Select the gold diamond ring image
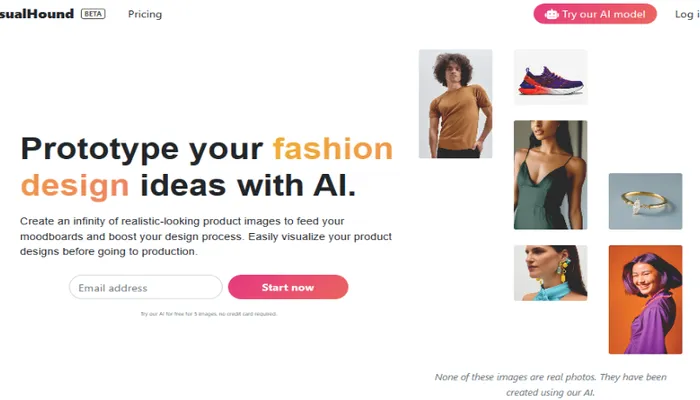Viewport: 700px width, 400px height. (645, 201)
